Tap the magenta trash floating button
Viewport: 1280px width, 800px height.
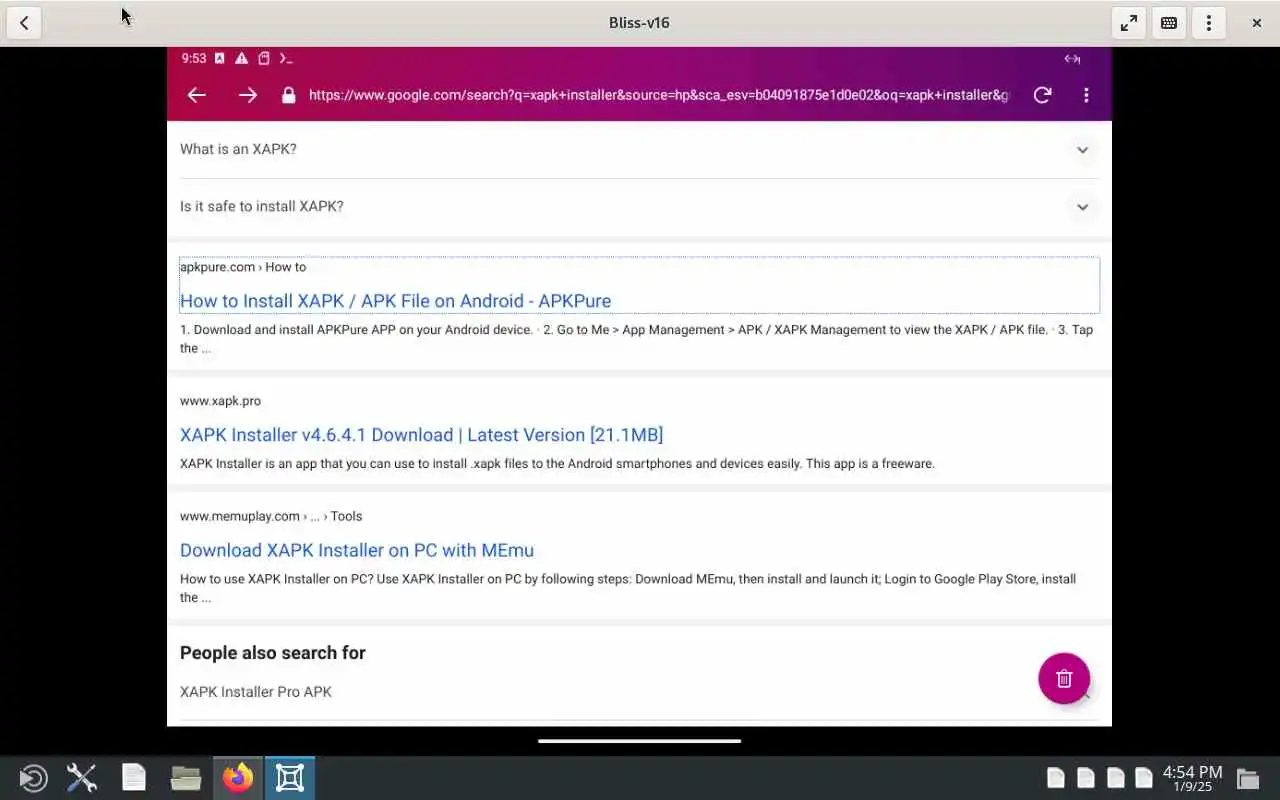pos(1064,678)
